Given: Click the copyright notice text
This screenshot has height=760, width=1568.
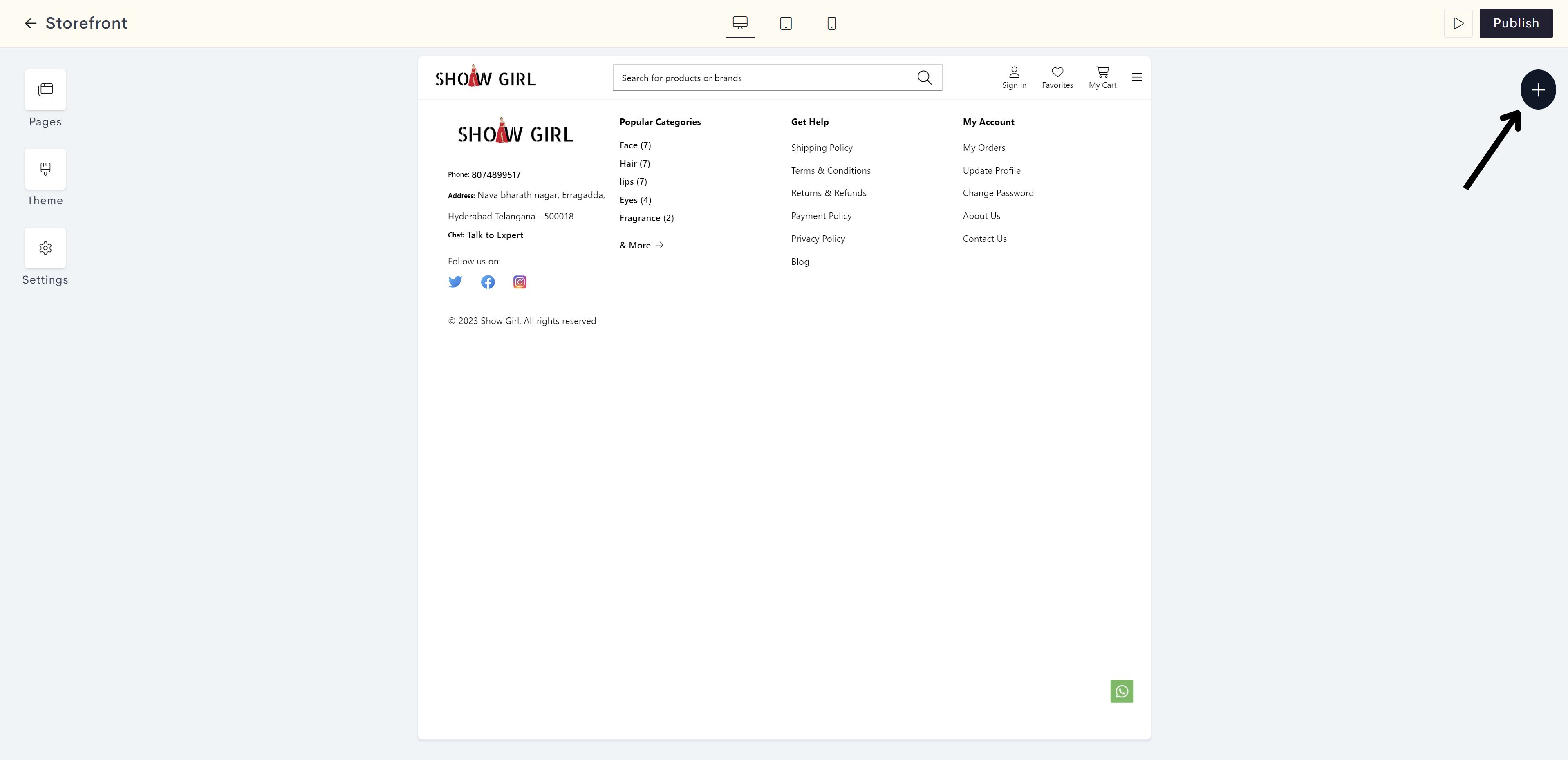Looking at the screenshot, I should pyautogui.click(x=522, y=321).
